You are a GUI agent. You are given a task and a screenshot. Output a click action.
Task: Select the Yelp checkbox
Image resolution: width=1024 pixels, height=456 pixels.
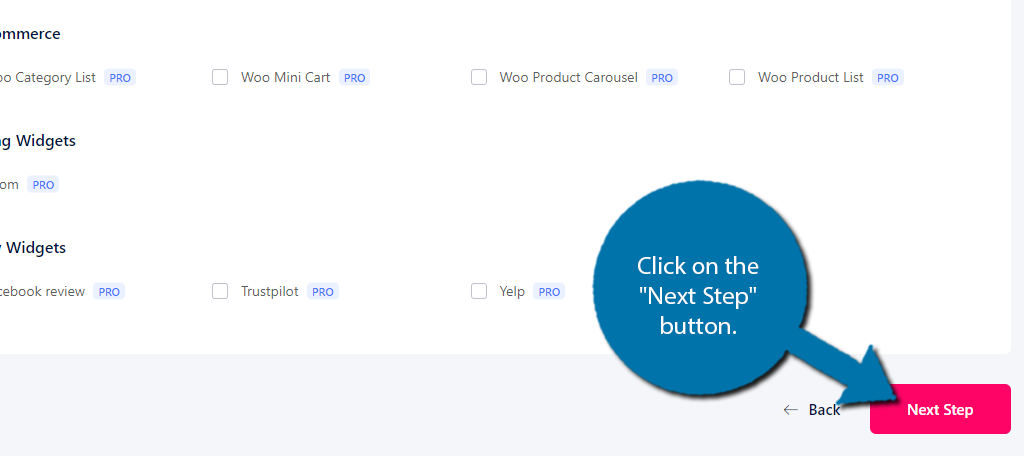(x=479, y=291)
